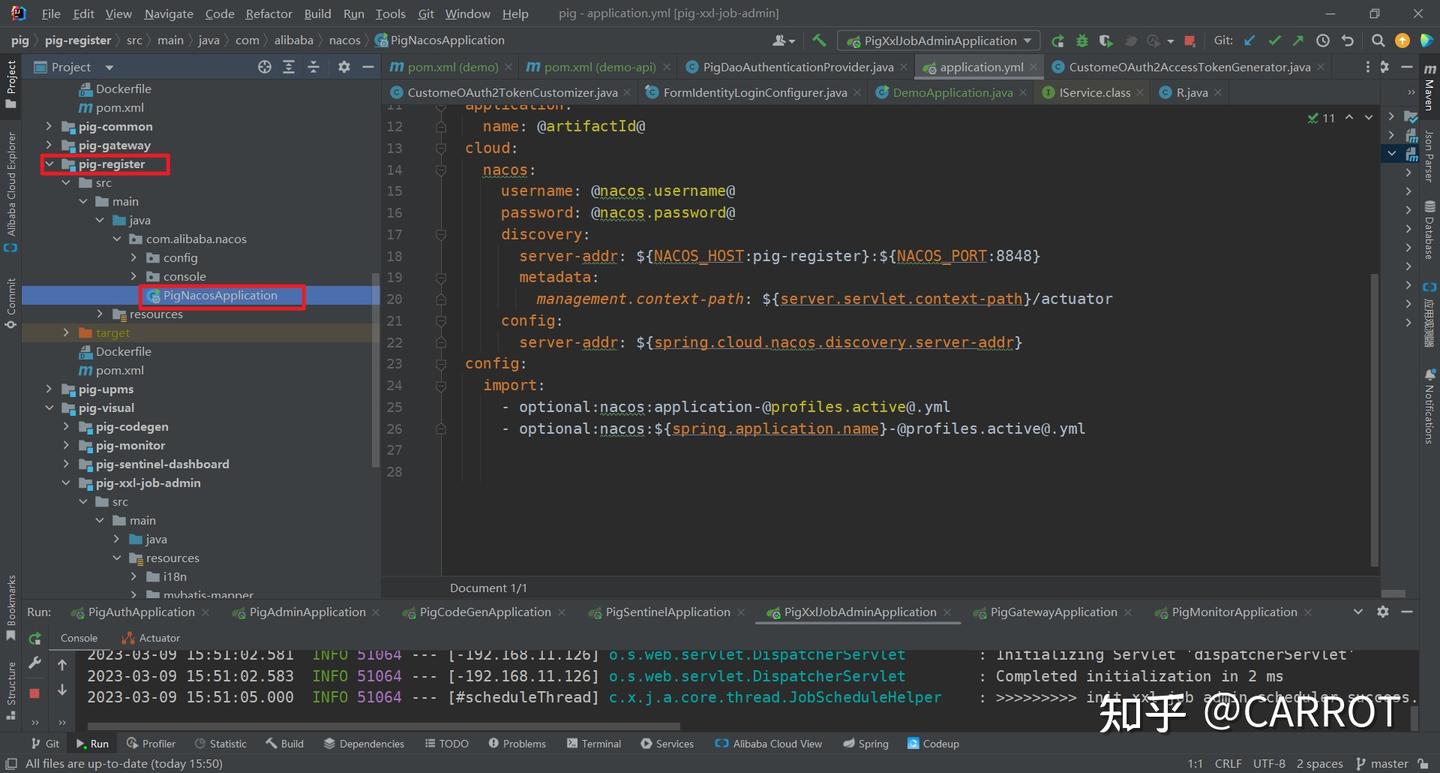Toggle the Notifications sidebar panel

tap(1429, 406)
